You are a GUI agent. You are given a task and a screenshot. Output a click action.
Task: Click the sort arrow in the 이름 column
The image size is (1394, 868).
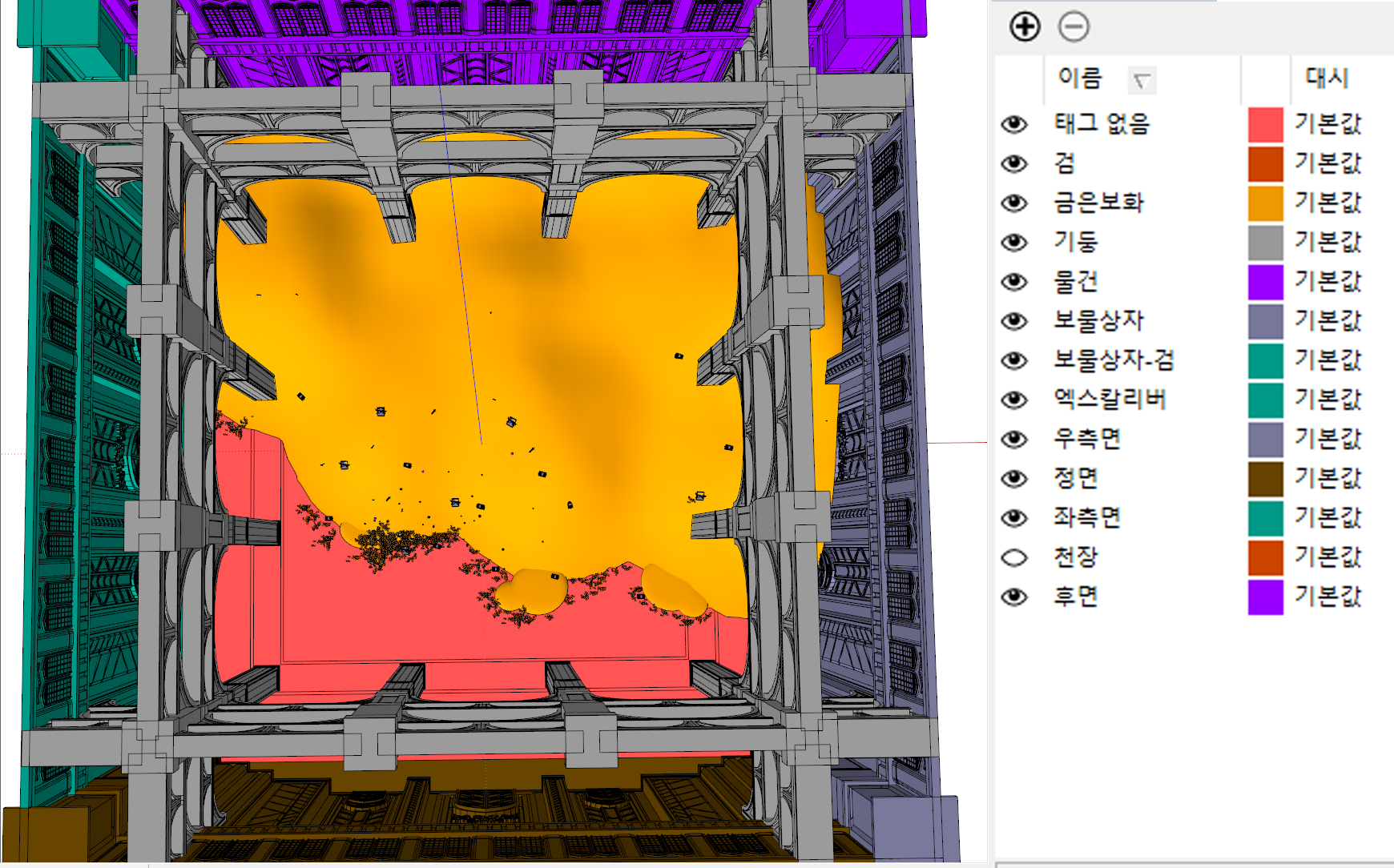click(x=1142, y=80)
